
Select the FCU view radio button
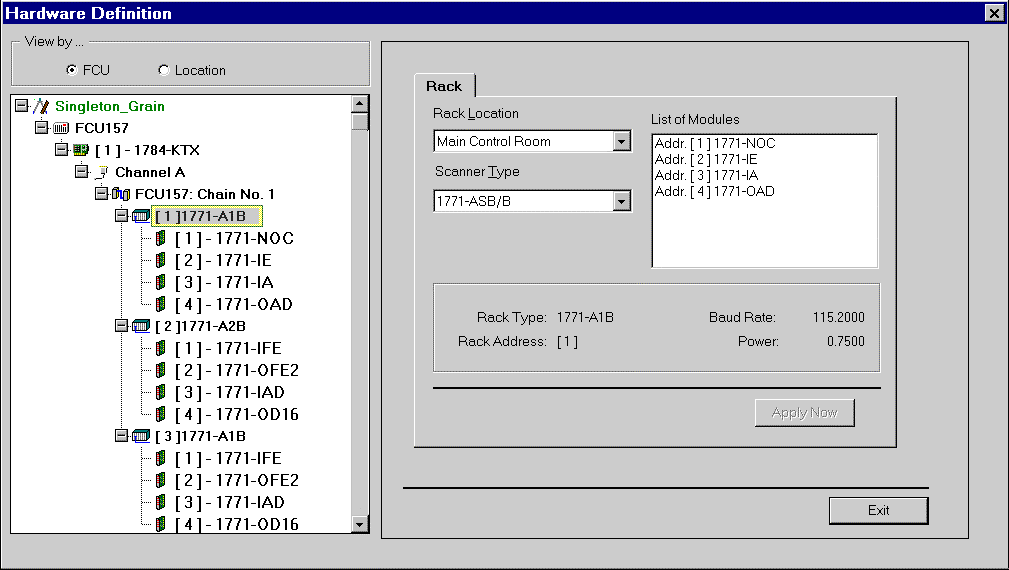pos(71,70)
